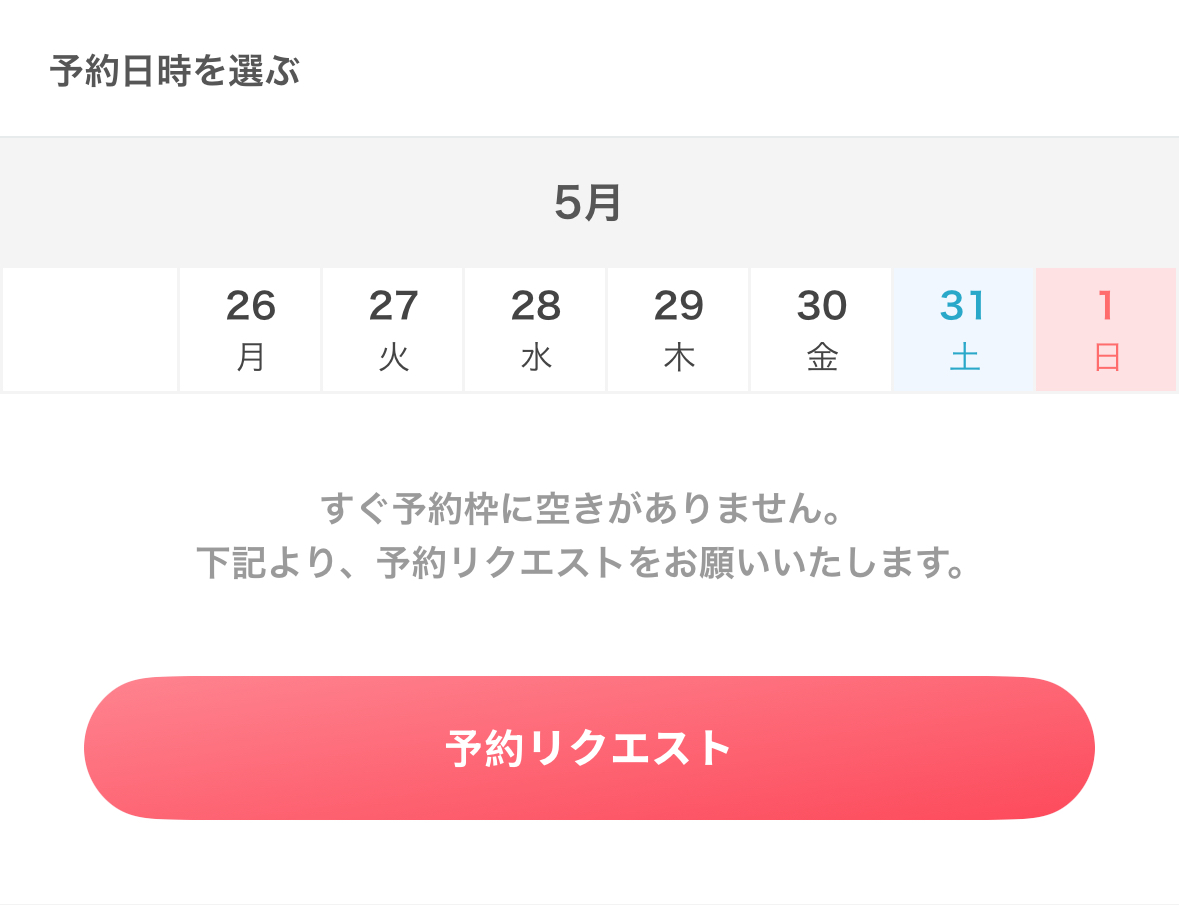
Task: Select Friday the 30th in the calendar
Action: point(820,328)
